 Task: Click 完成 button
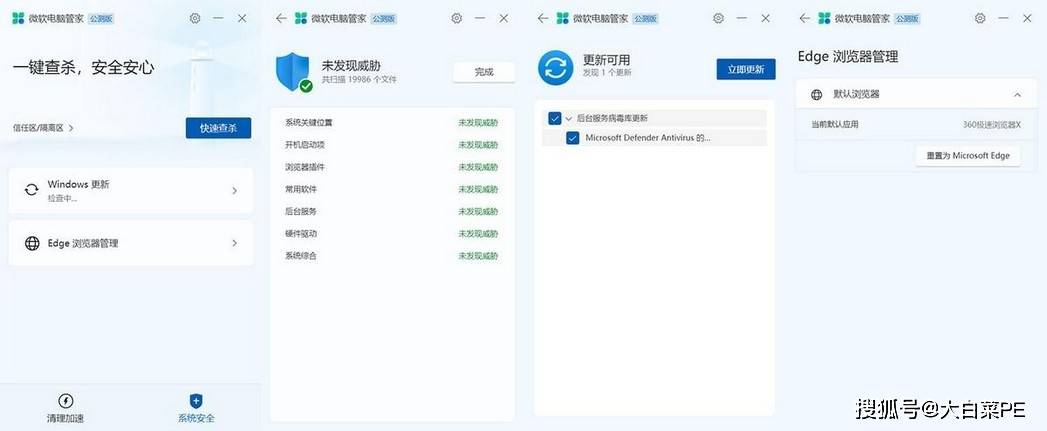pyautogui.click(x=484, y=72)
